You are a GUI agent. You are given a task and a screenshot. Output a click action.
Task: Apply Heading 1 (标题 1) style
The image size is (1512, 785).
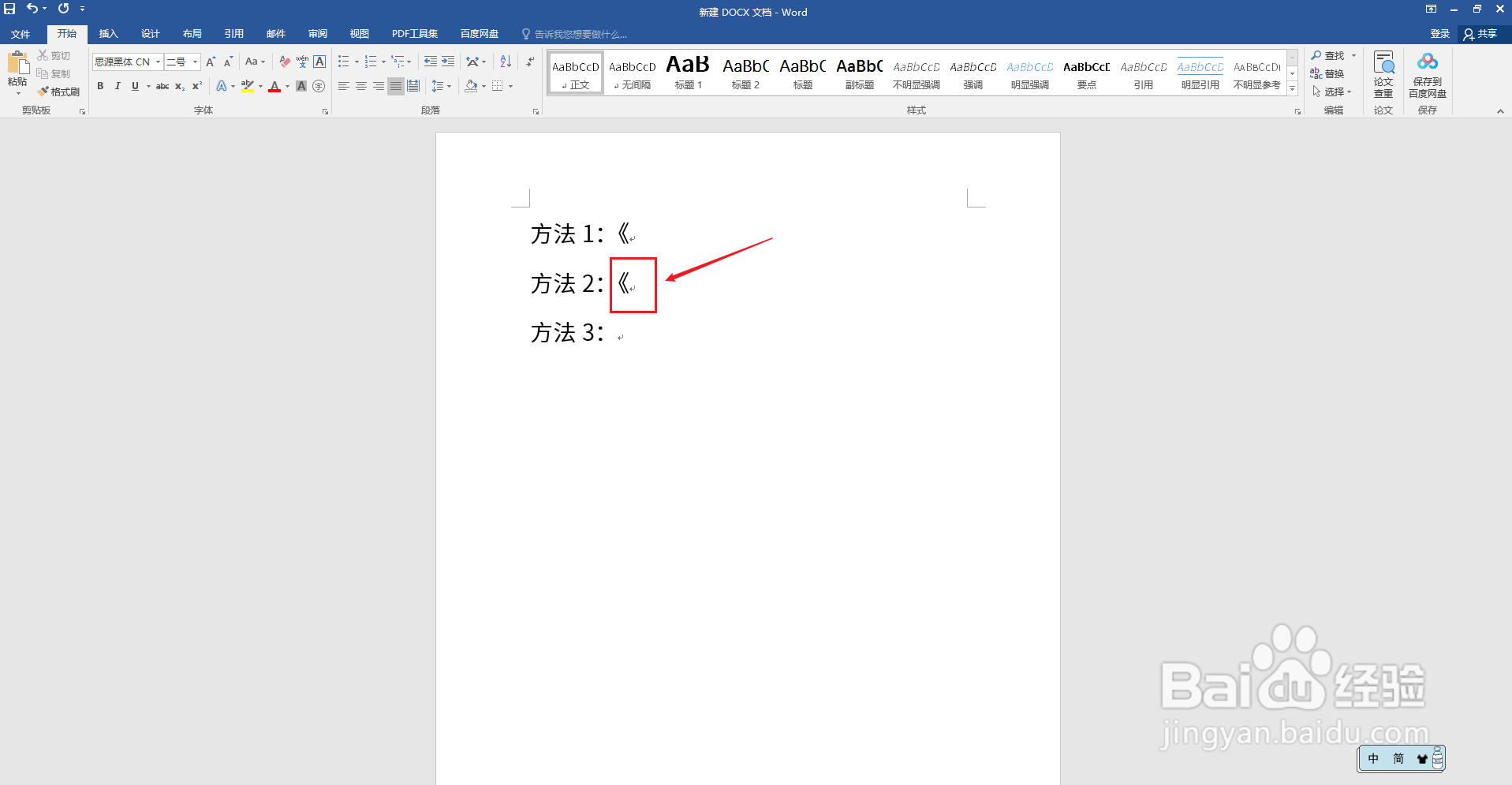coord(688,73)
